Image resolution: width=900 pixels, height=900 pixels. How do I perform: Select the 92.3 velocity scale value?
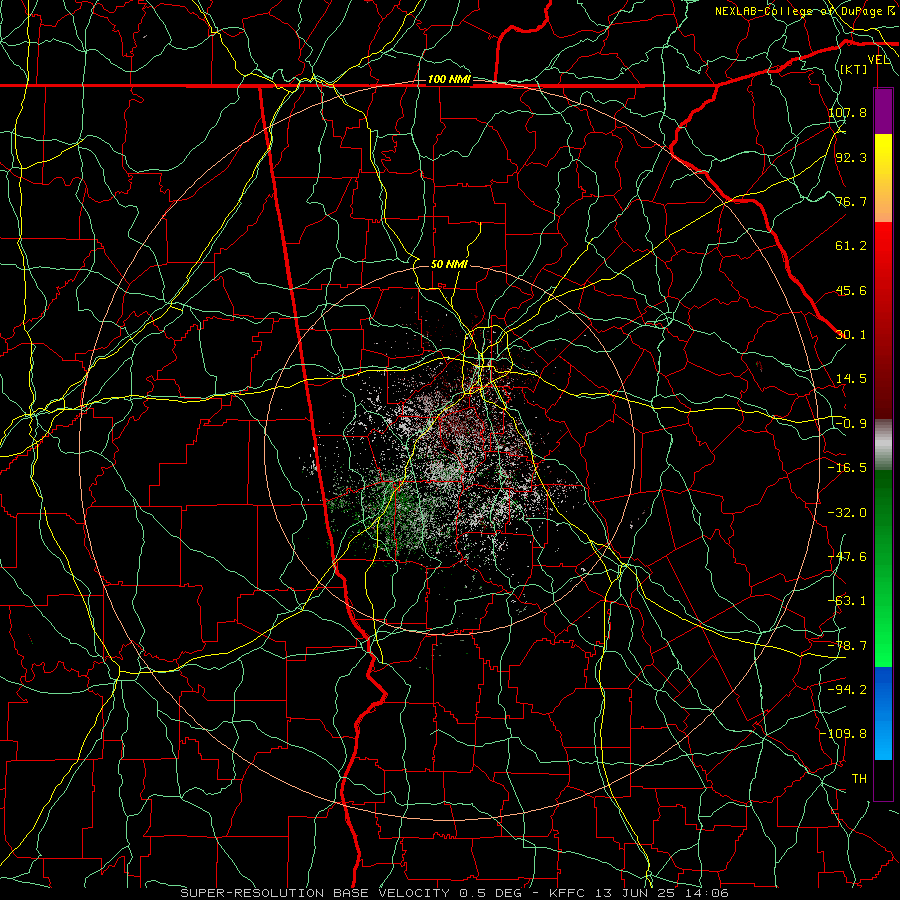(x=851, y=157)
